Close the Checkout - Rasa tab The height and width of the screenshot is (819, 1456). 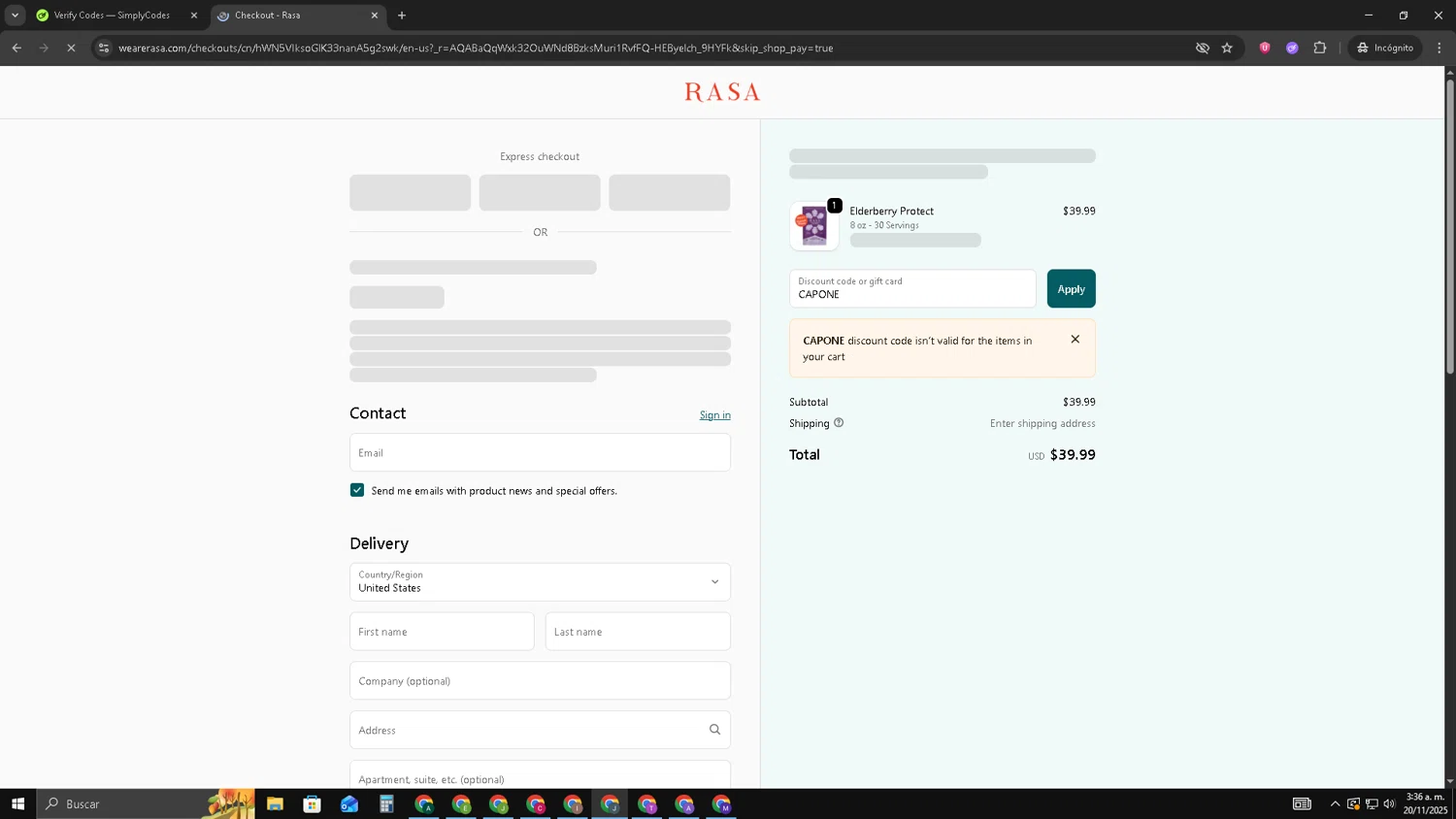pyautogui.click(x=375, y=16)
